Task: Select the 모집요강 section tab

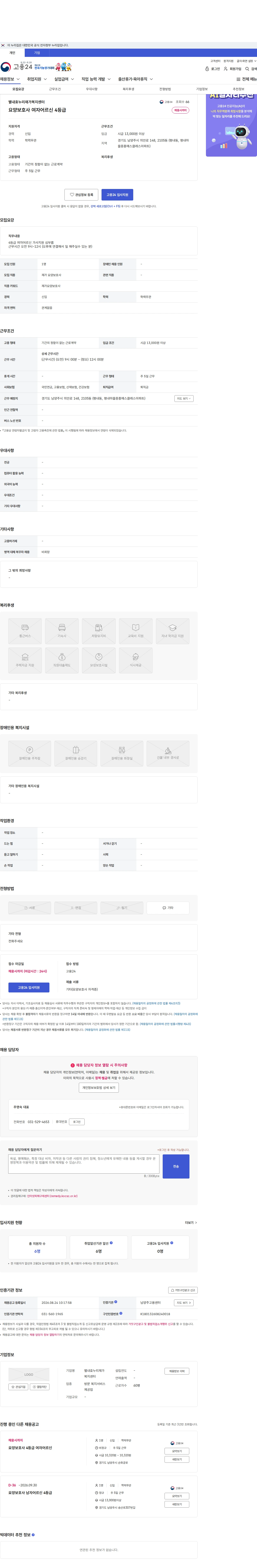Action: tap(18, 89)
